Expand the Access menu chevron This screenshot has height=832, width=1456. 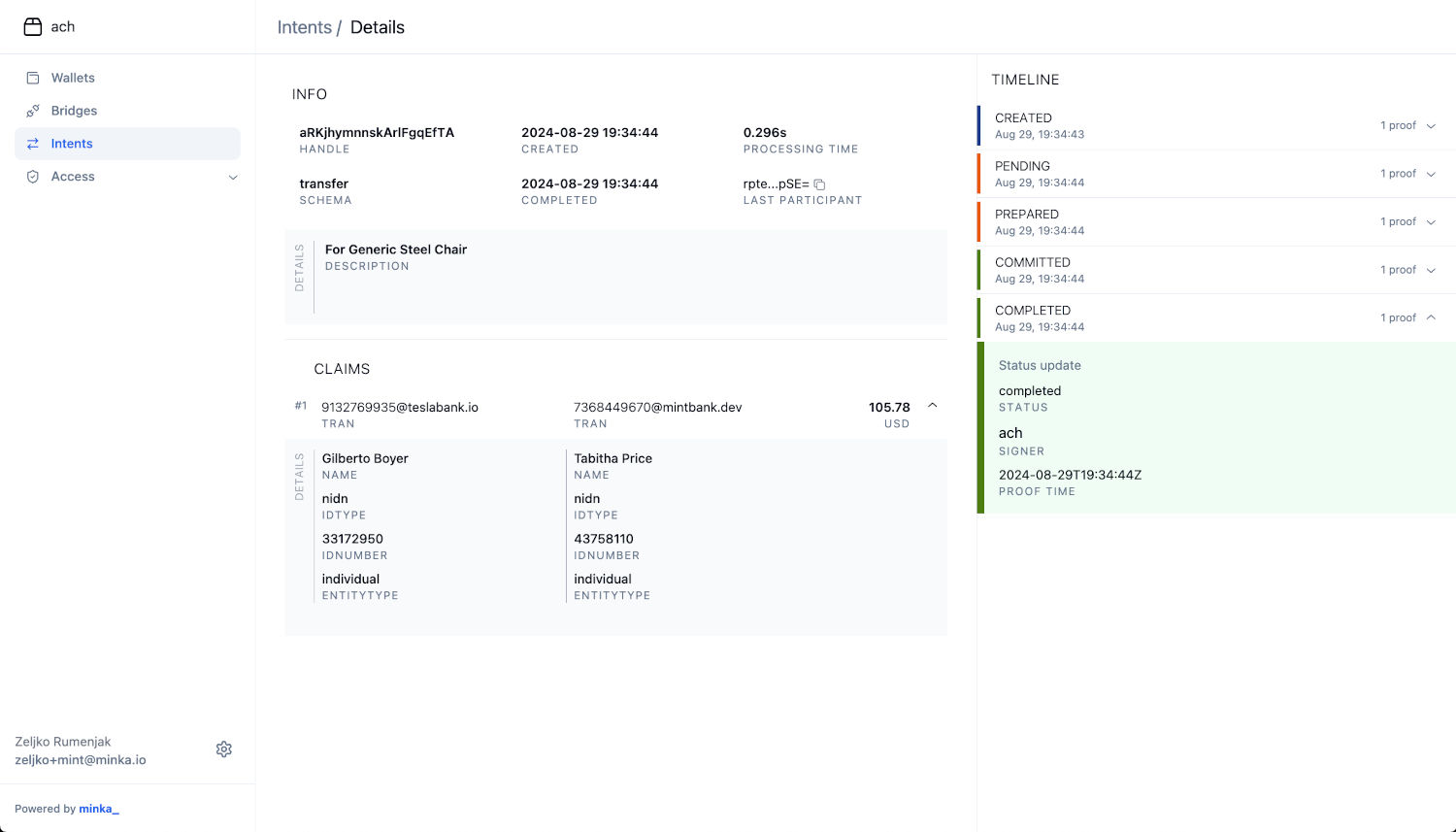pos(233,178)
